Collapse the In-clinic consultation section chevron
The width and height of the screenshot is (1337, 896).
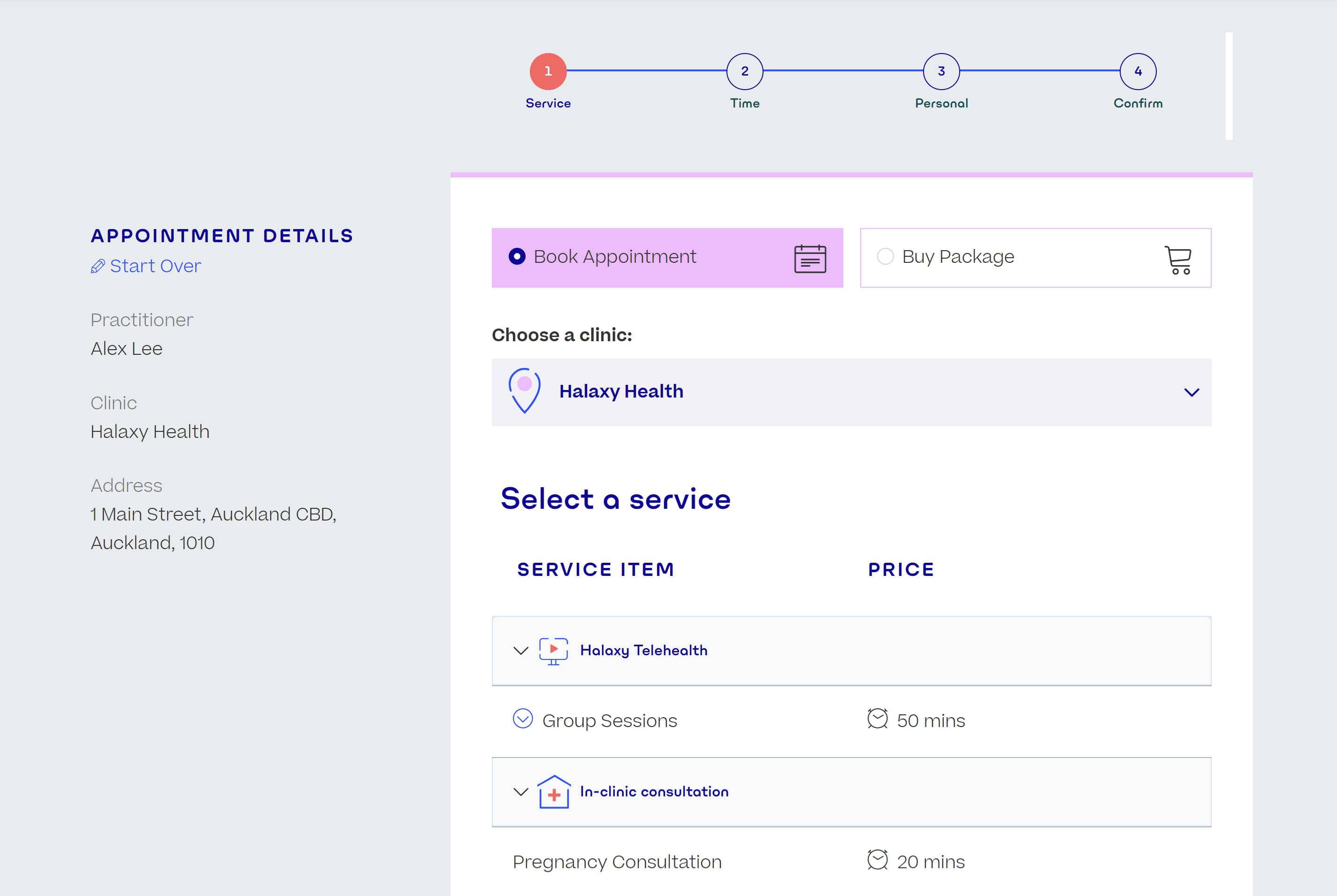[x=520, y=792]
